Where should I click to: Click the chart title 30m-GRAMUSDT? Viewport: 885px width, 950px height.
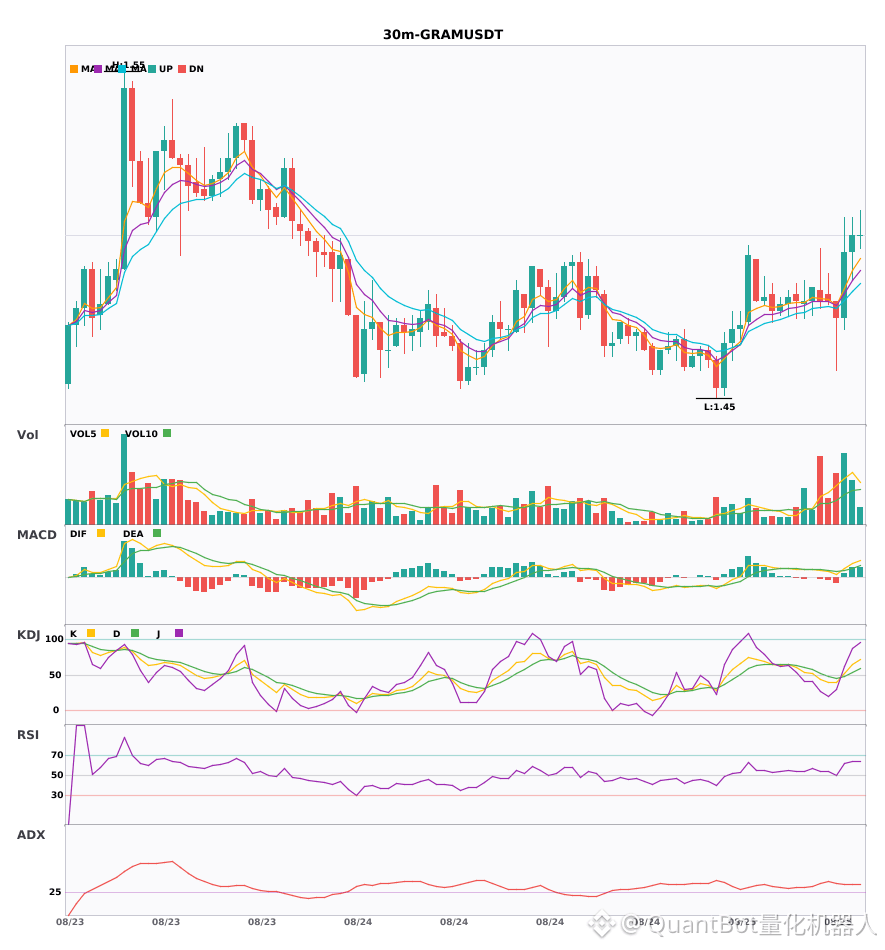(443, 35)
